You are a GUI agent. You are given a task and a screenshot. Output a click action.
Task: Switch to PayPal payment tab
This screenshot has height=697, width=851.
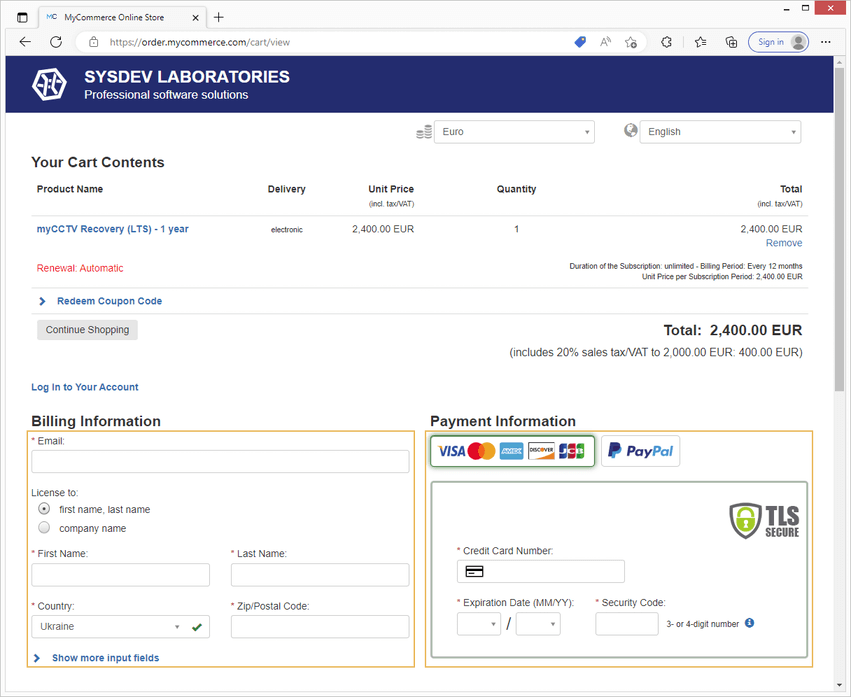click(640, 451)
